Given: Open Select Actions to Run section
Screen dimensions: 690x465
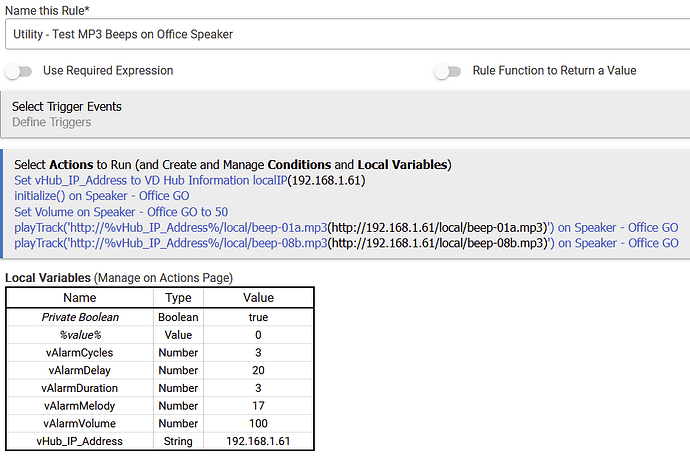Looking at the screenshot, I should click(233, 164).
